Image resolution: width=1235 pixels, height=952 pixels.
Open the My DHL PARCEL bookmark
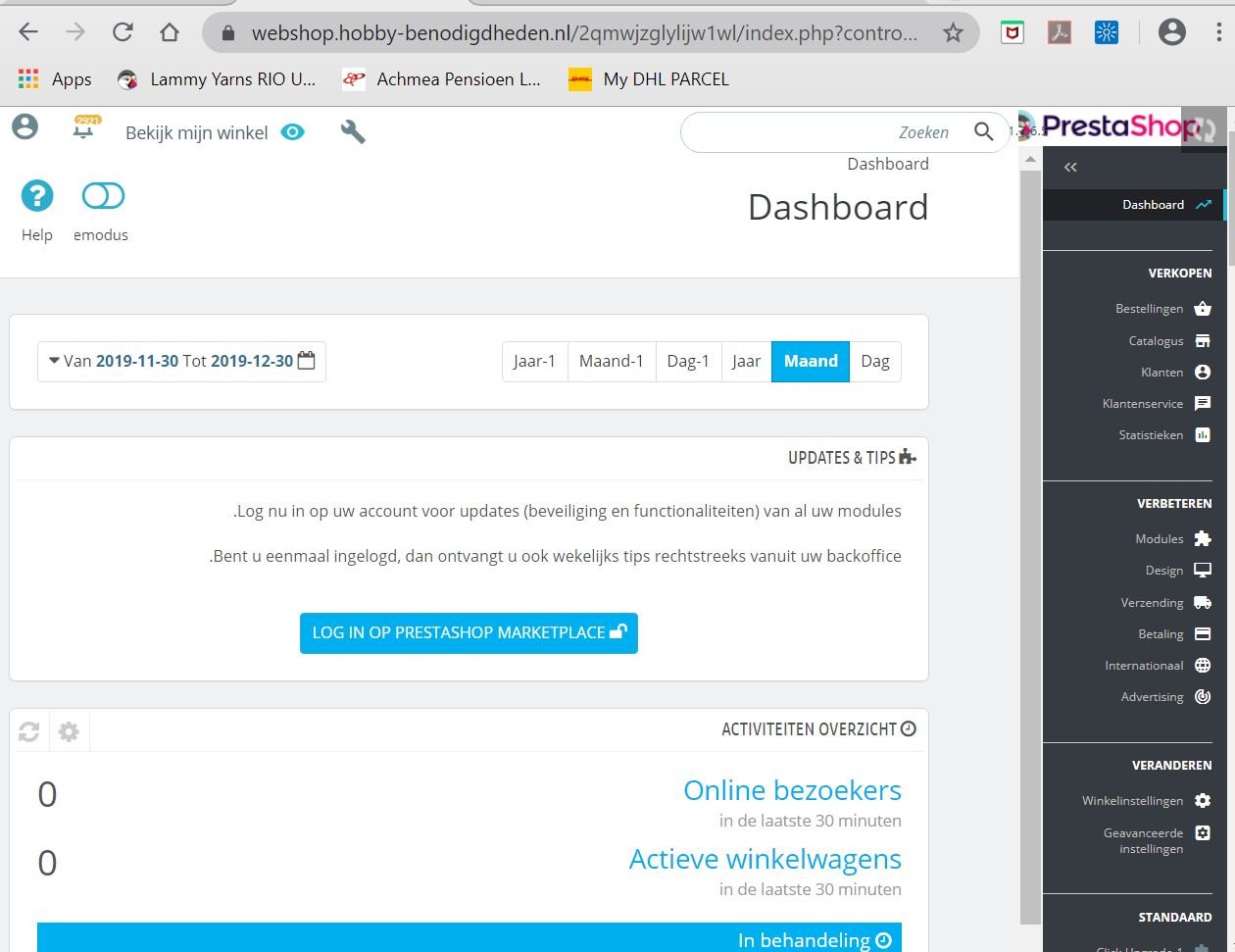pyautogui.click(x=649, y=79)
